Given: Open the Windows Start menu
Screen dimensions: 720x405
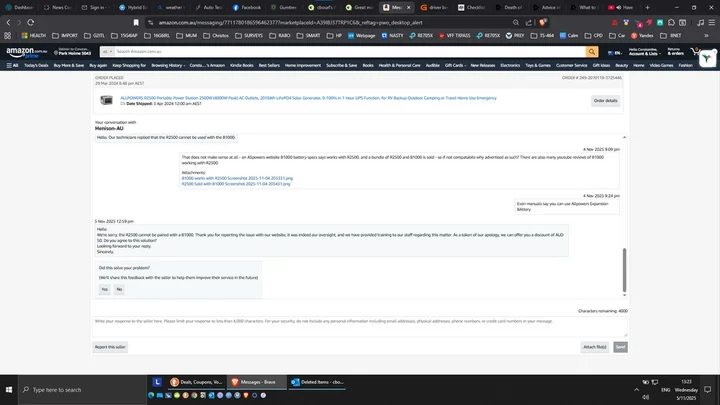Looking at the screenshot, I should point(9,389).
